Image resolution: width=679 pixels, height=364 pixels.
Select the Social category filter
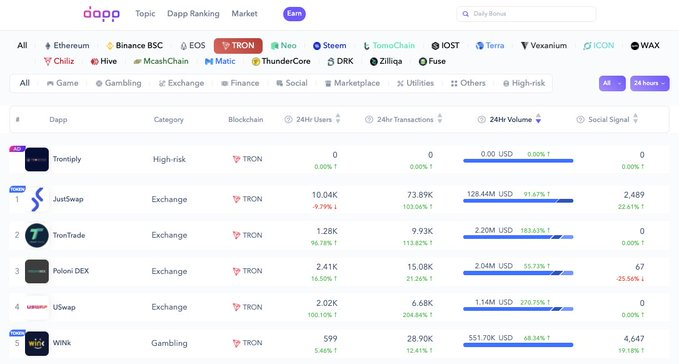click(x=292, y=83)
